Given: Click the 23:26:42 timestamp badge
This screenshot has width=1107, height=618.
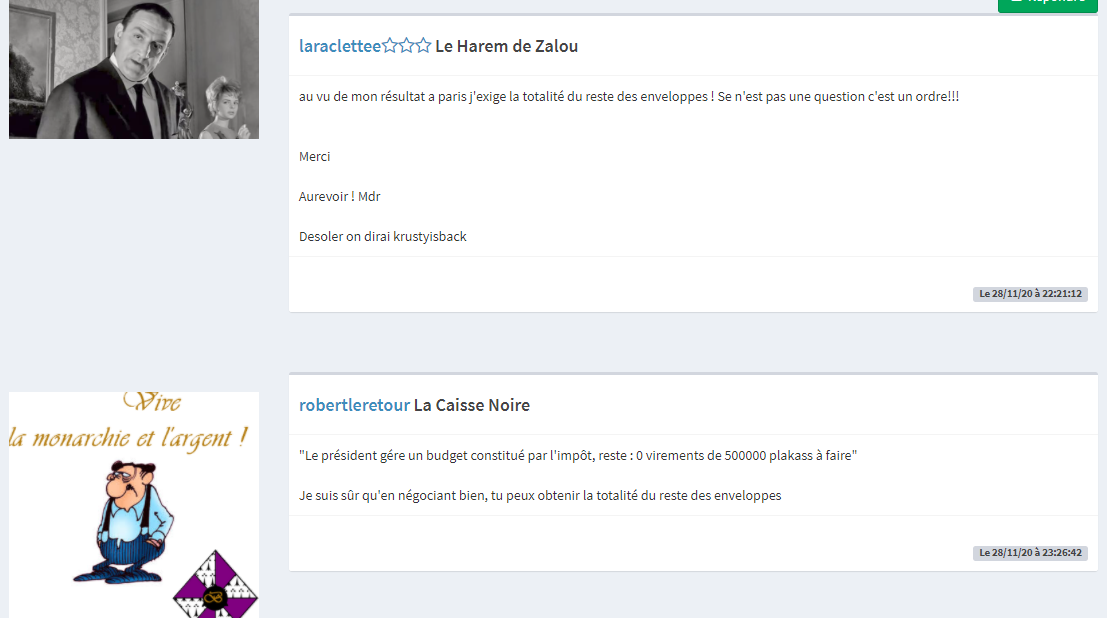Looking at the screenshot, I should tap(1030, 553).
